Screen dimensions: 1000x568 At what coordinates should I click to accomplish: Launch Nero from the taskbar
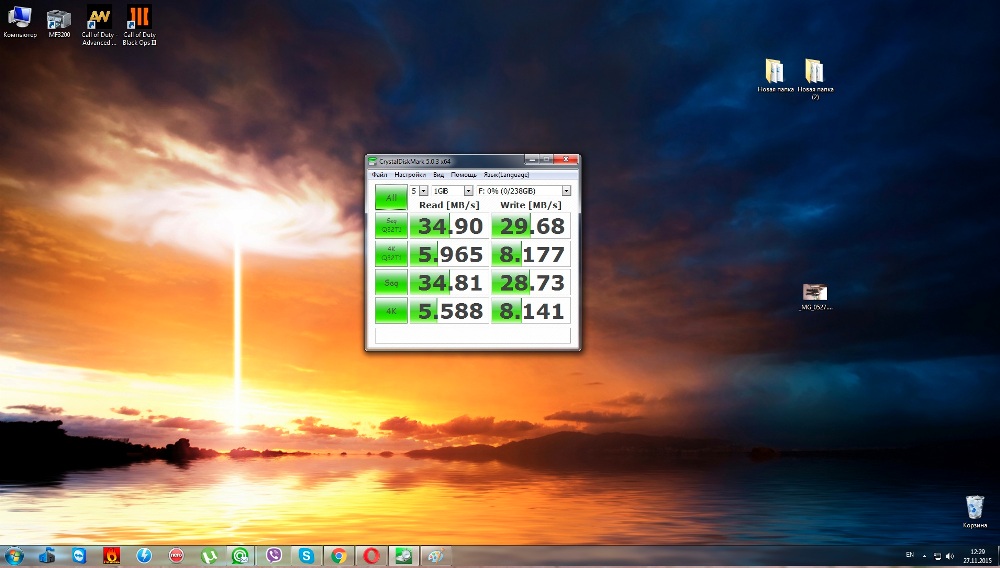point(177,556)
